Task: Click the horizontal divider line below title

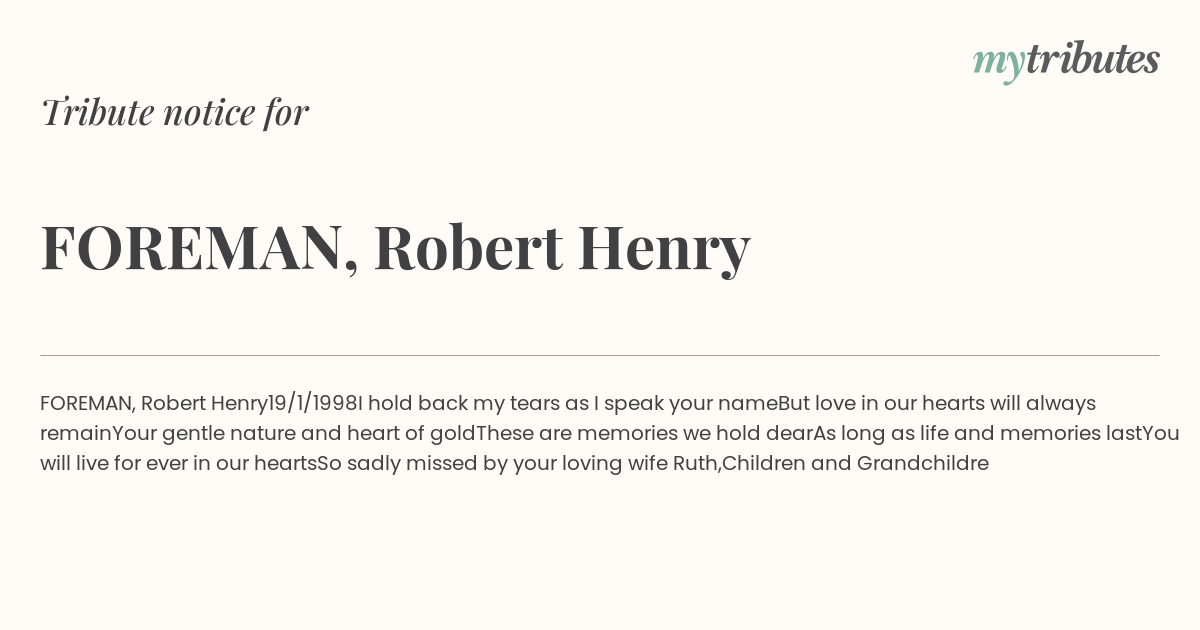Action: click(x=600, y=355)
